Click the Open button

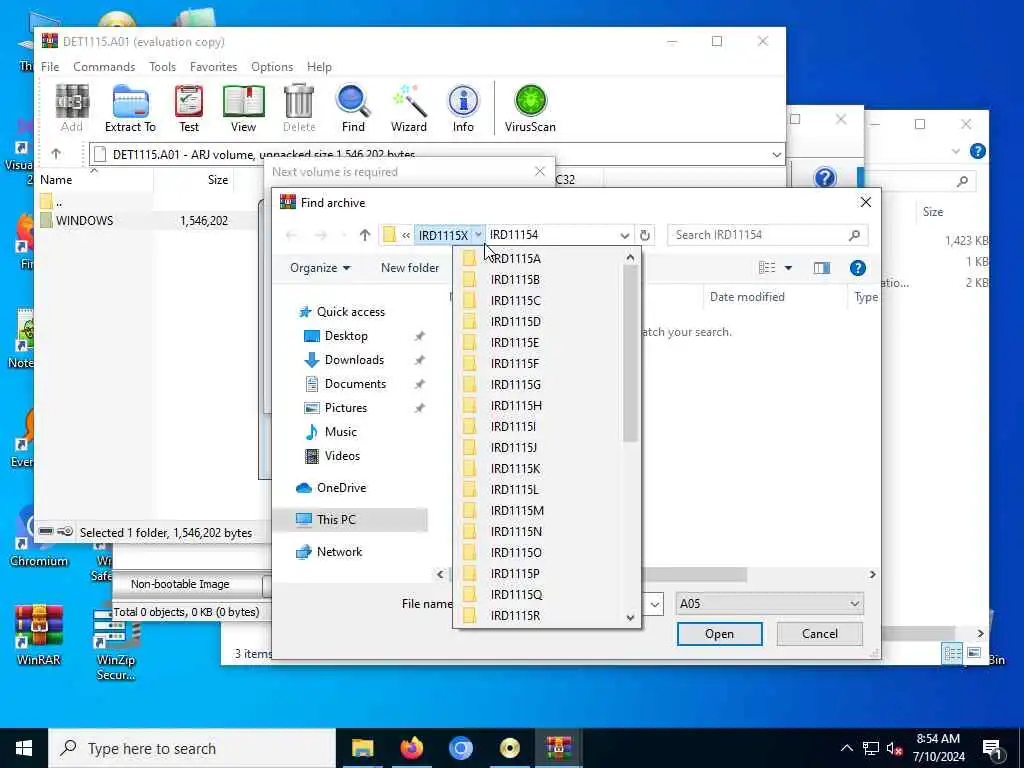719,633
